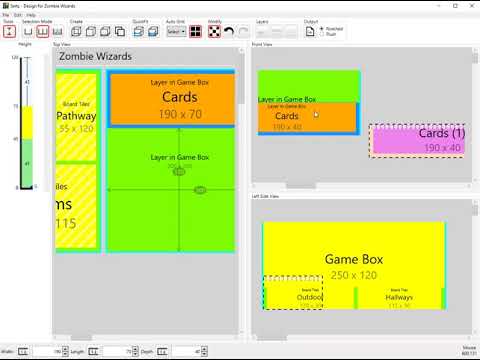Select the first Selection Mode icon

tap(28, 32)
